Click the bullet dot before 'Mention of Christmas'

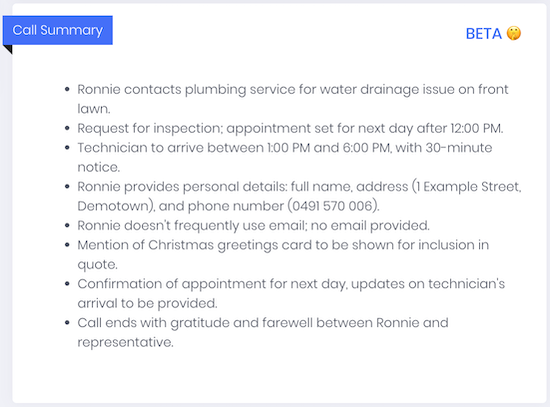point(67,245)
